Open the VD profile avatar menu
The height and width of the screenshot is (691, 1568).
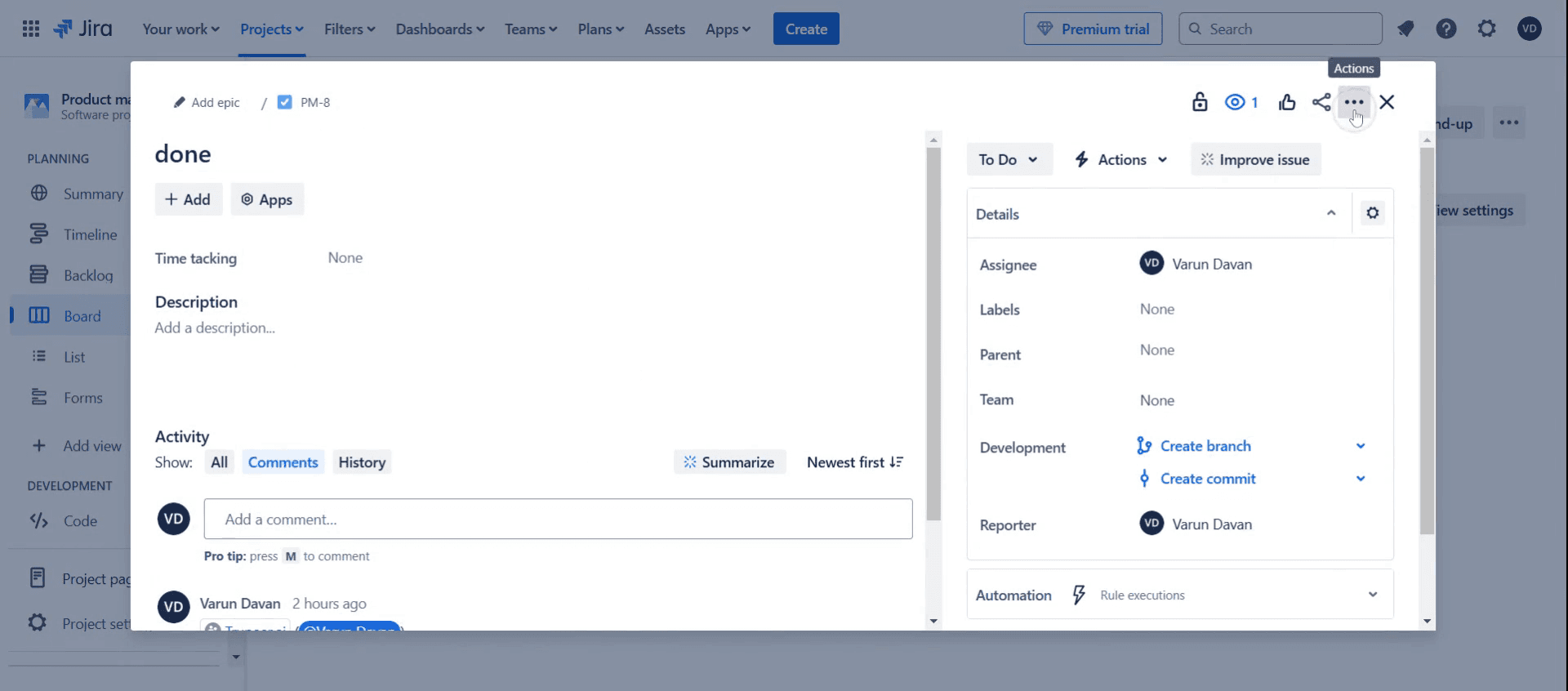[1530, 29]
